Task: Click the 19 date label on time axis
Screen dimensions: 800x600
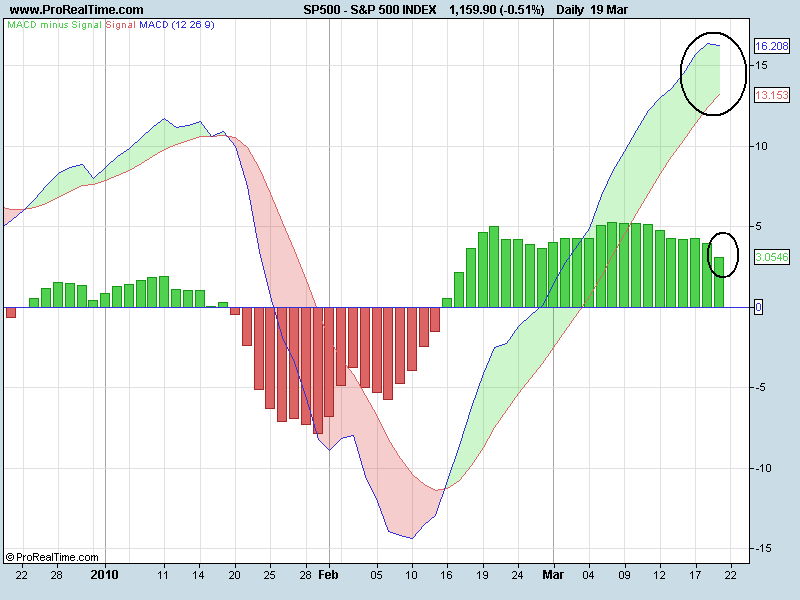Action: click(x=482, y=575)
